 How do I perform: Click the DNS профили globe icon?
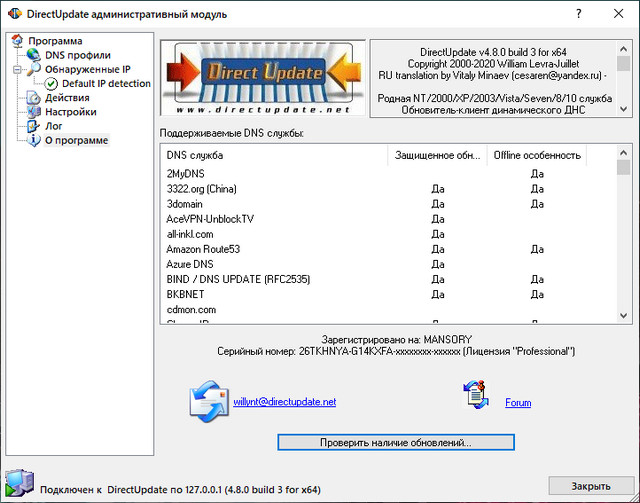[33, 55]
